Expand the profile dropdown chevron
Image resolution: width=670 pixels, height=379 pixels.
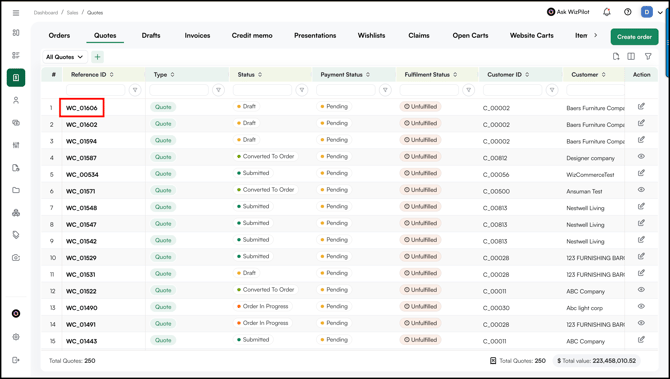pos(660,13)
